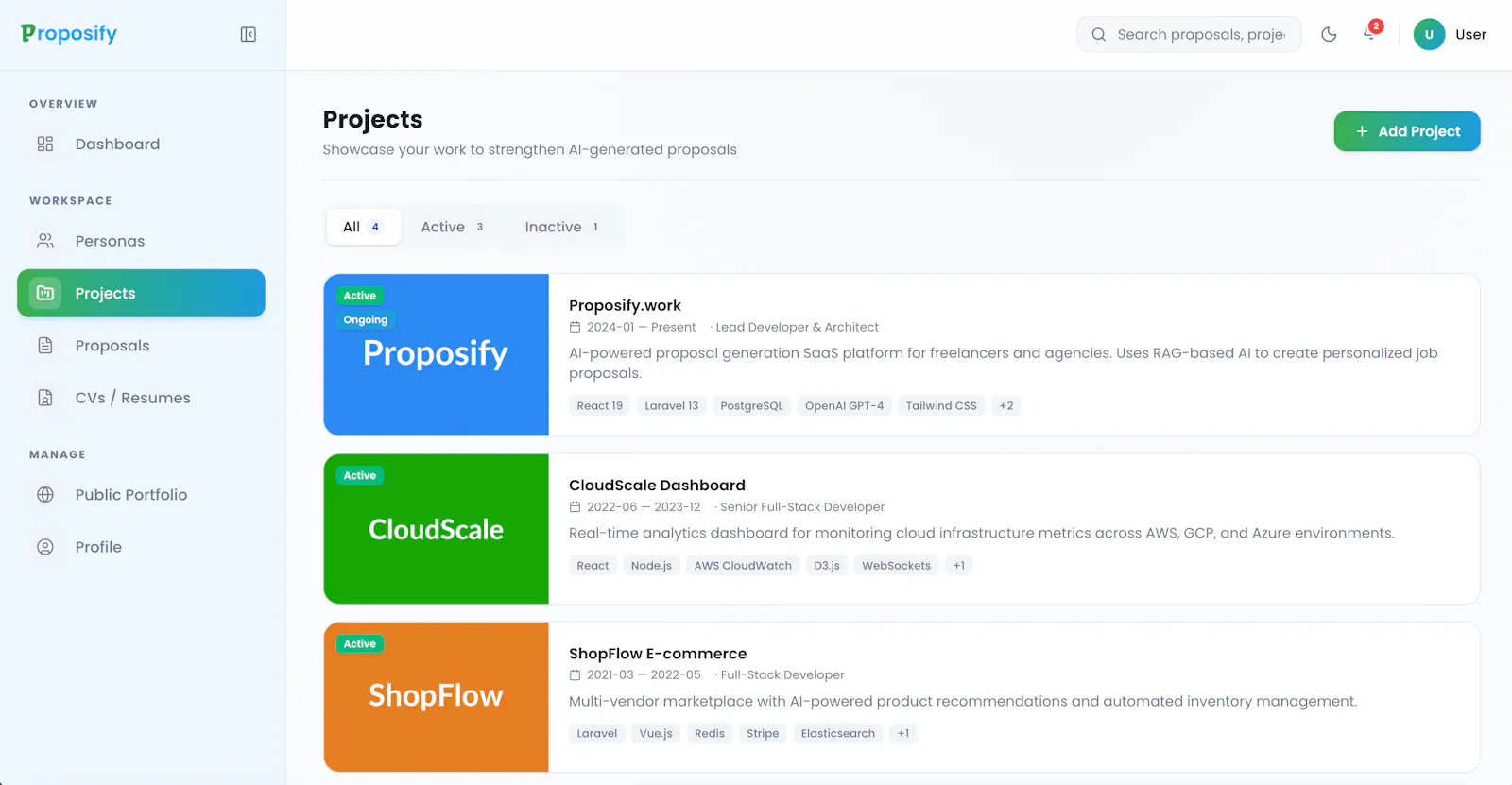
Task: Click the magnifier icon in the search box
Action: point(1099,34)
